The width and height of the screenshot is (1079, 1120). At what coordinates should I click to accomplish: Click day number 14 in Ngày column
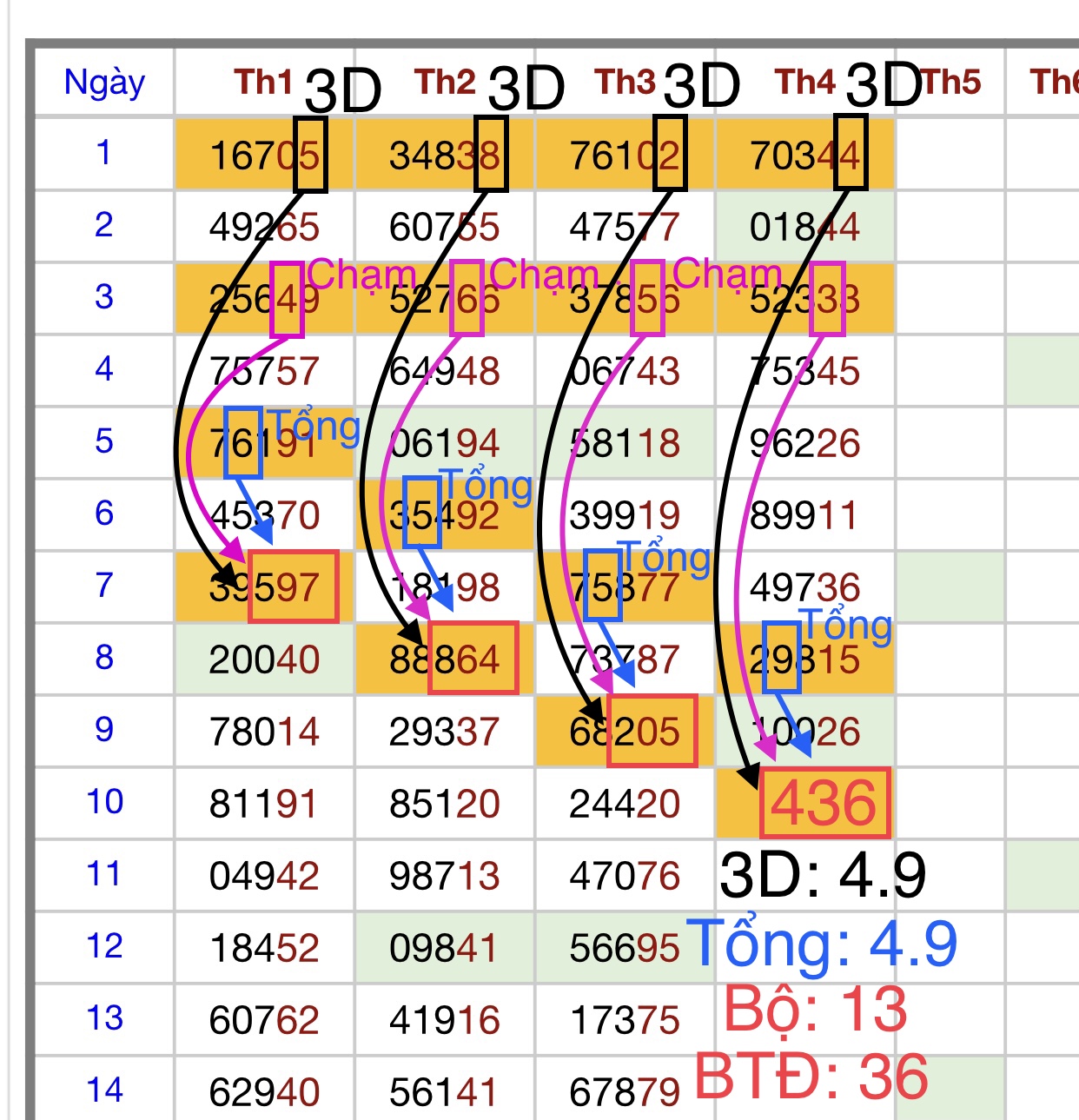coord(104,1090)
